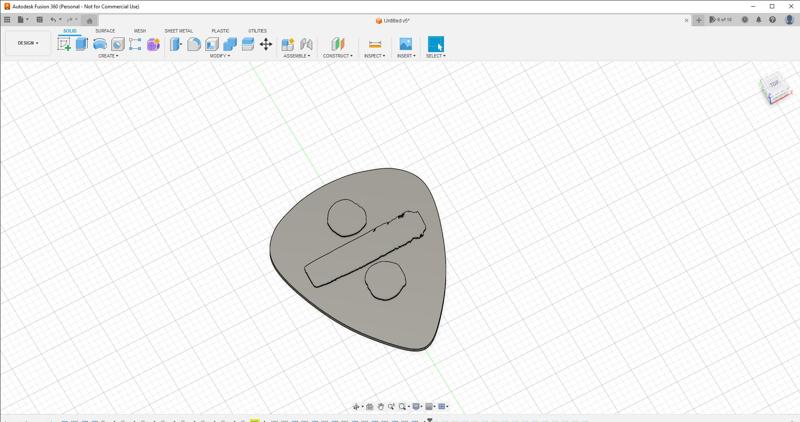The image size is (800, 422).
Task: Open the user profile avatar
Action: [x=790, y=20]
